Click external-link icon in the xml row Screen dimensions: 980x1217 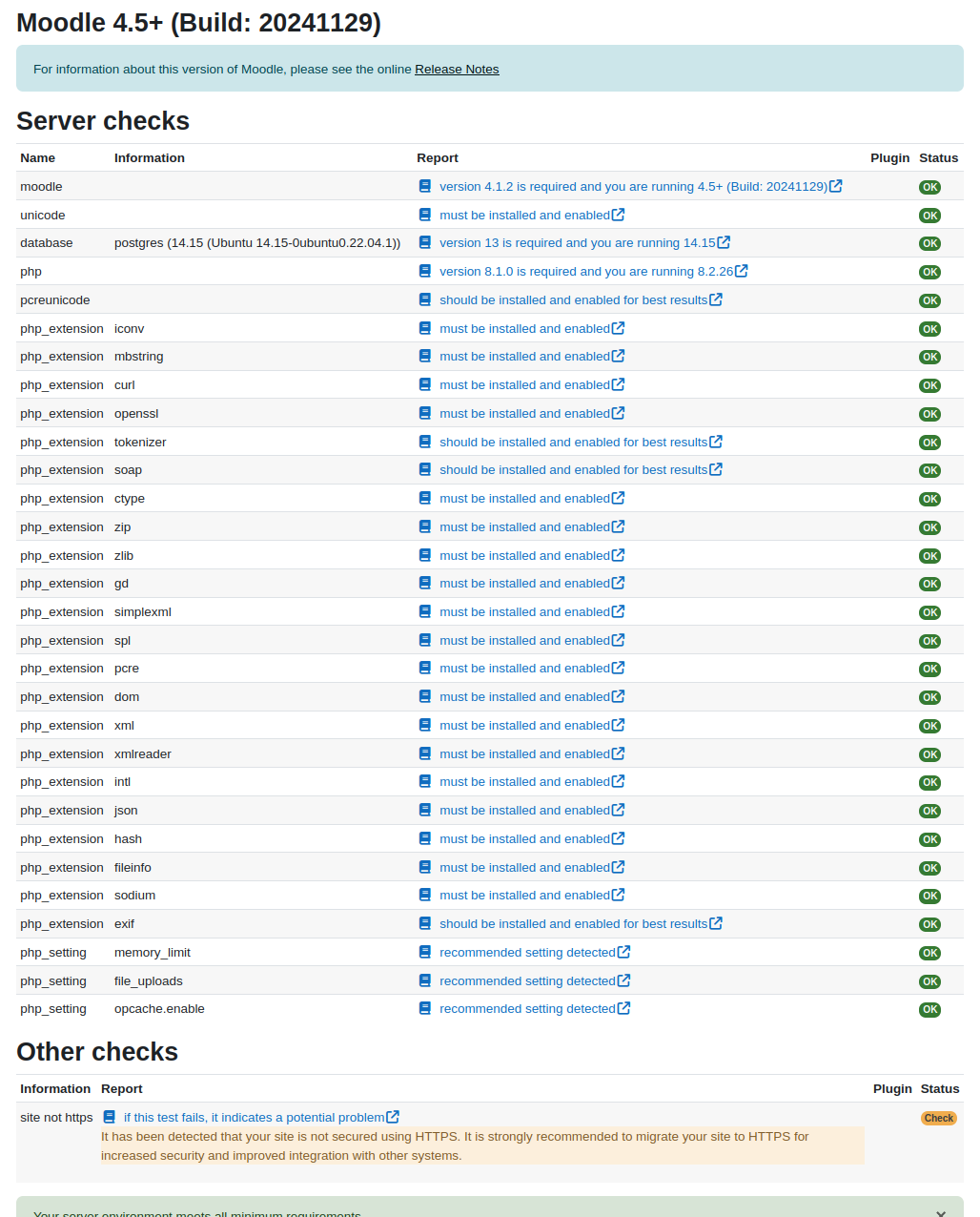point(619,725)
